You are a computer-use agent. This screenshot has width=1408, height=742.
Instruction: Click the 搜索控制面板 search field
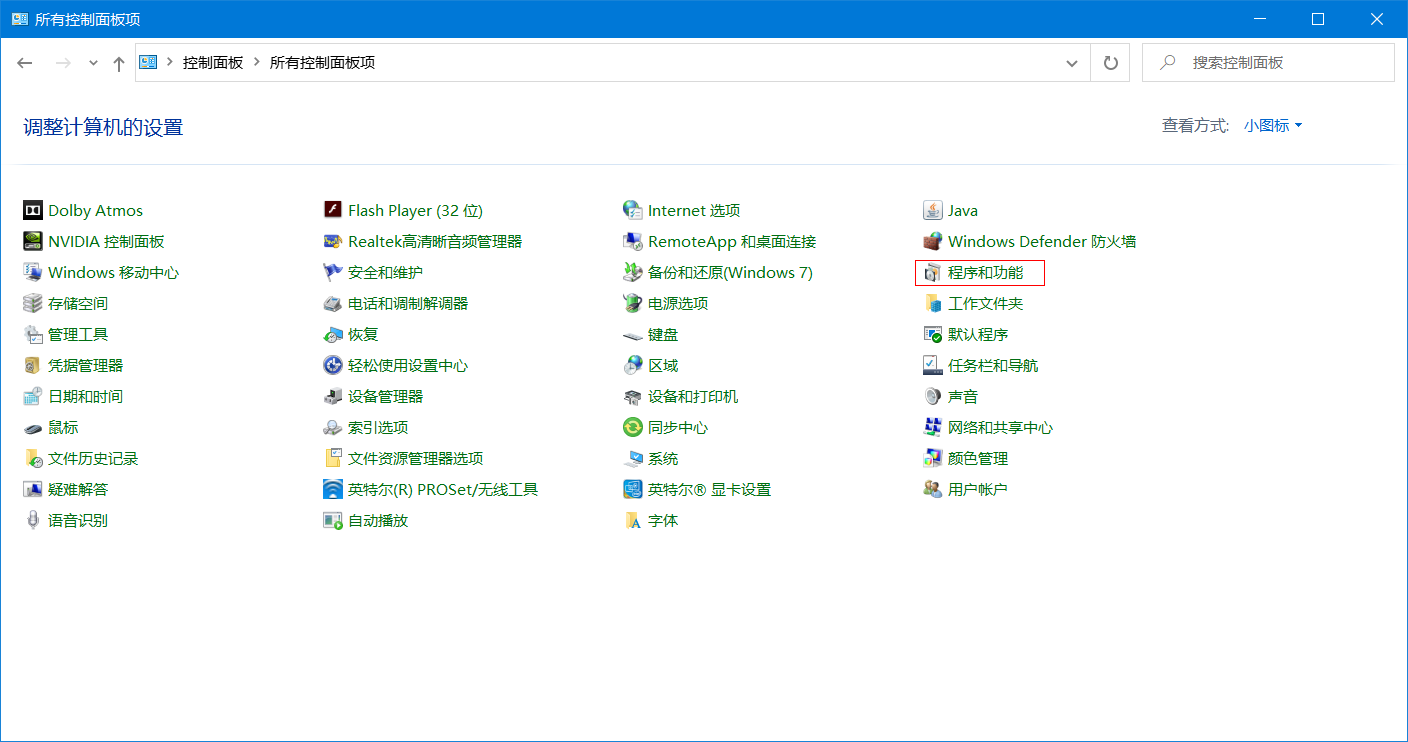tap(1268, 62)
